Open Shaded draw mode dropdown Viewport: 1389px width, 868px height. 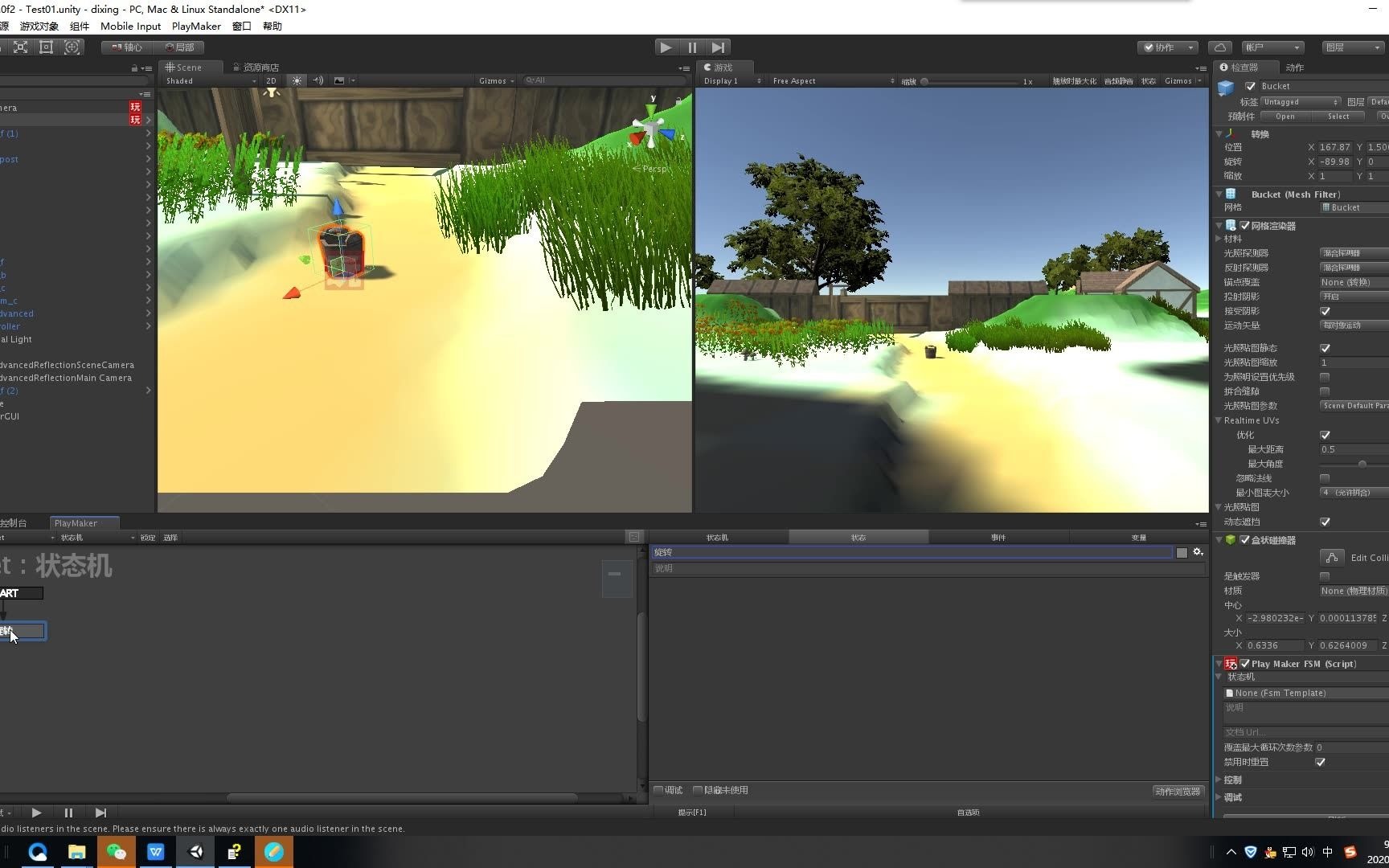(x=211, y=80)
